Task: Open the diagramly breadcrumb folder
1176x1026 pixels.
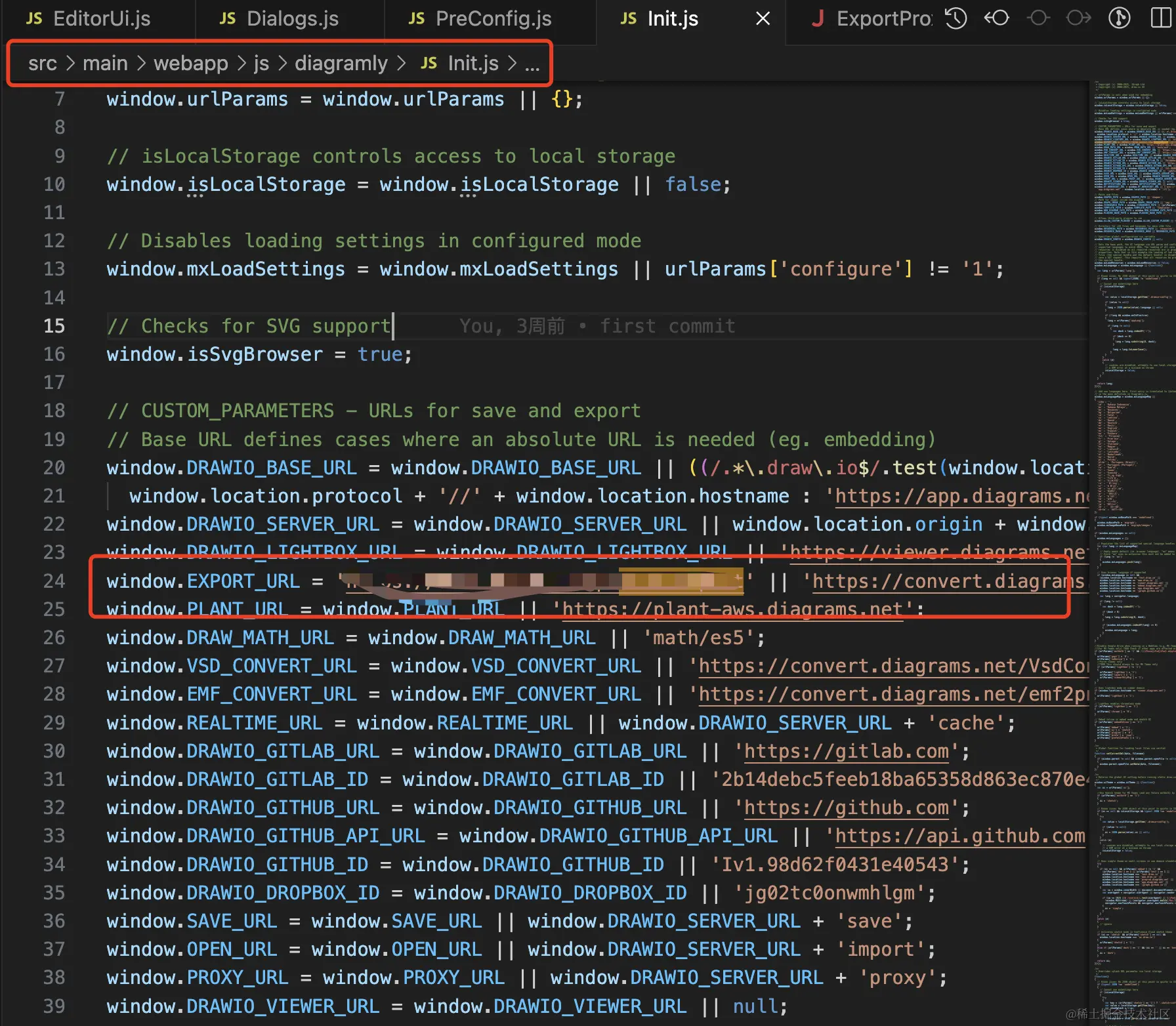Action: click(x=341, y=64)
